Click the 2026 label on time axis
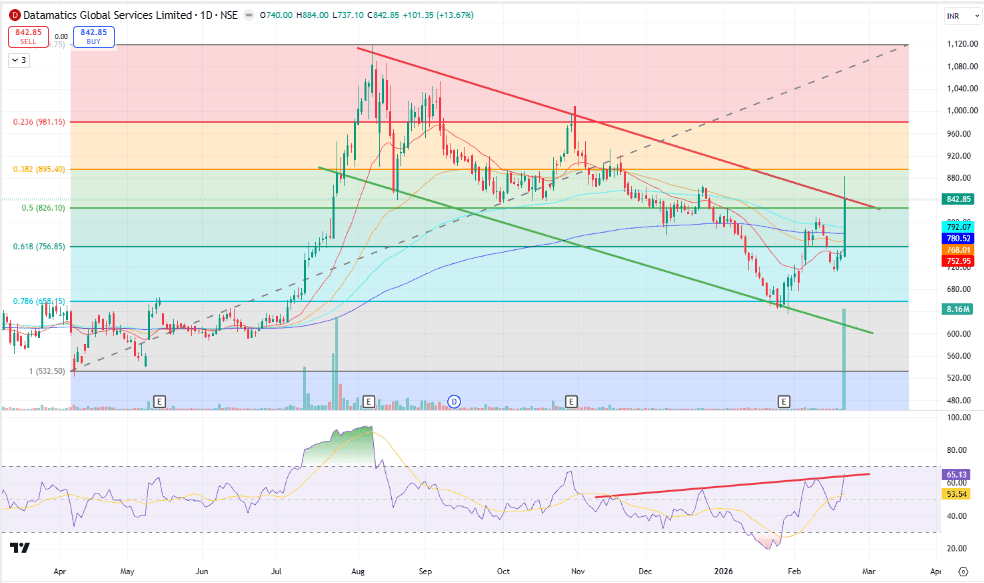The width and height of the screenshot is (984, 583). (x=724, y=571)
